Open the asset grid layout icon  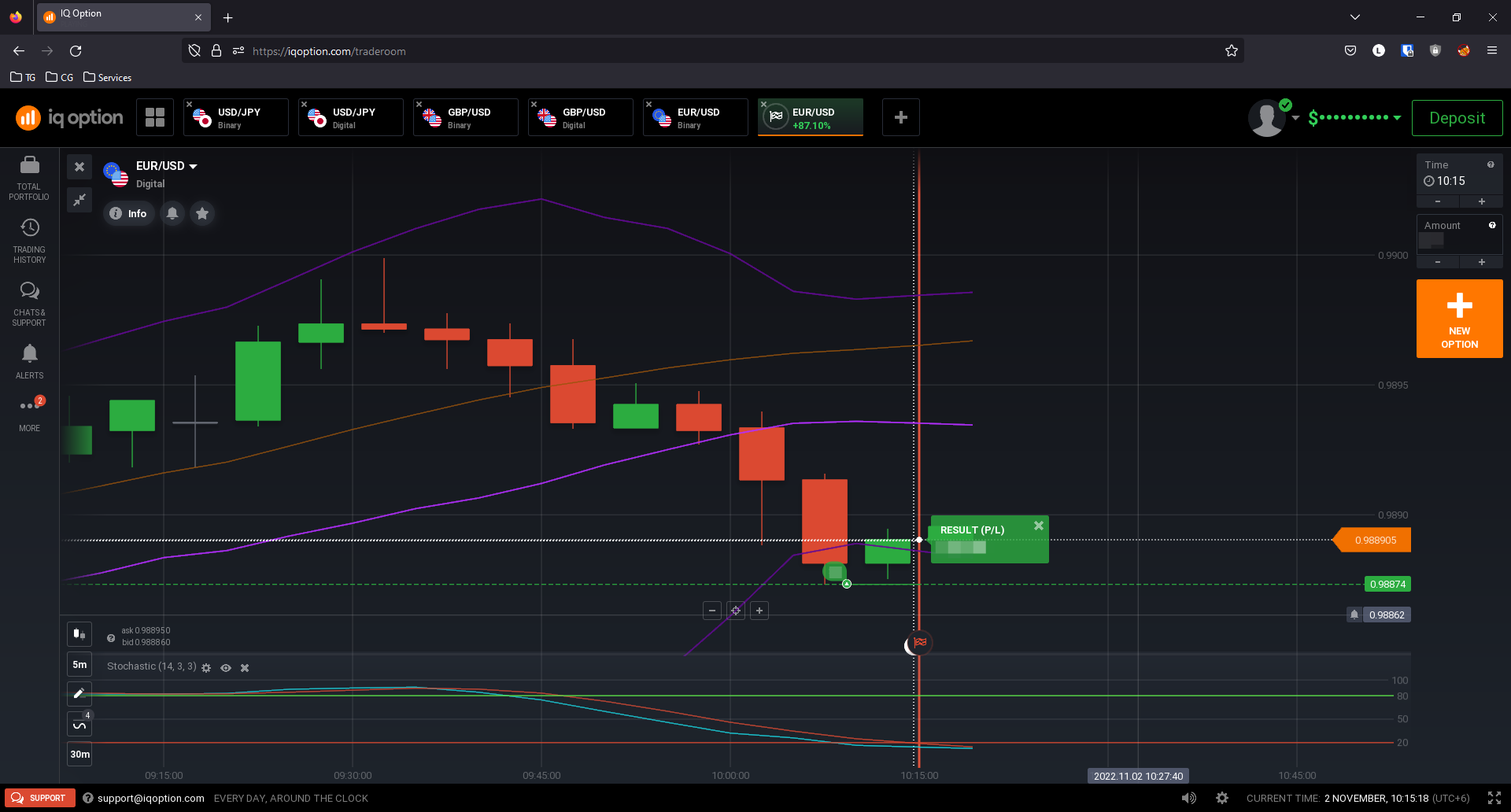click(155, 117)
